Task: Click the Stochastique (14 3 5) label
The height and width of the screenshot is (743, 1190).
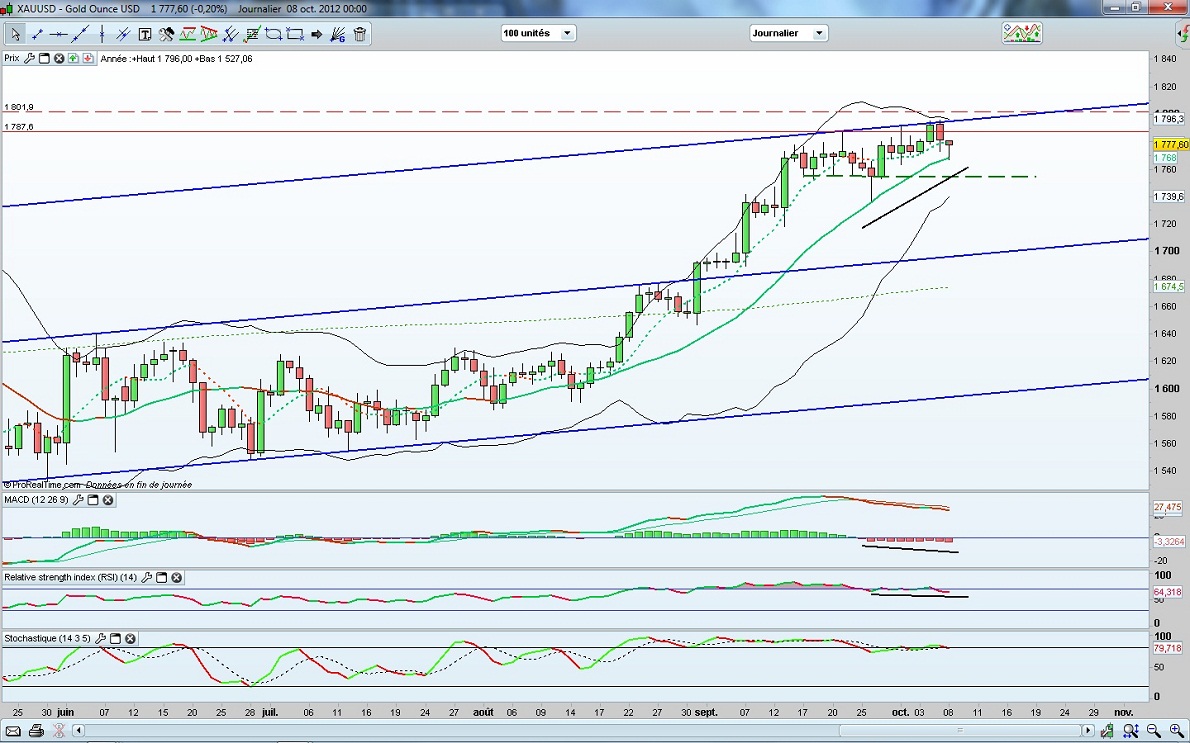Action: pos(47,638)
